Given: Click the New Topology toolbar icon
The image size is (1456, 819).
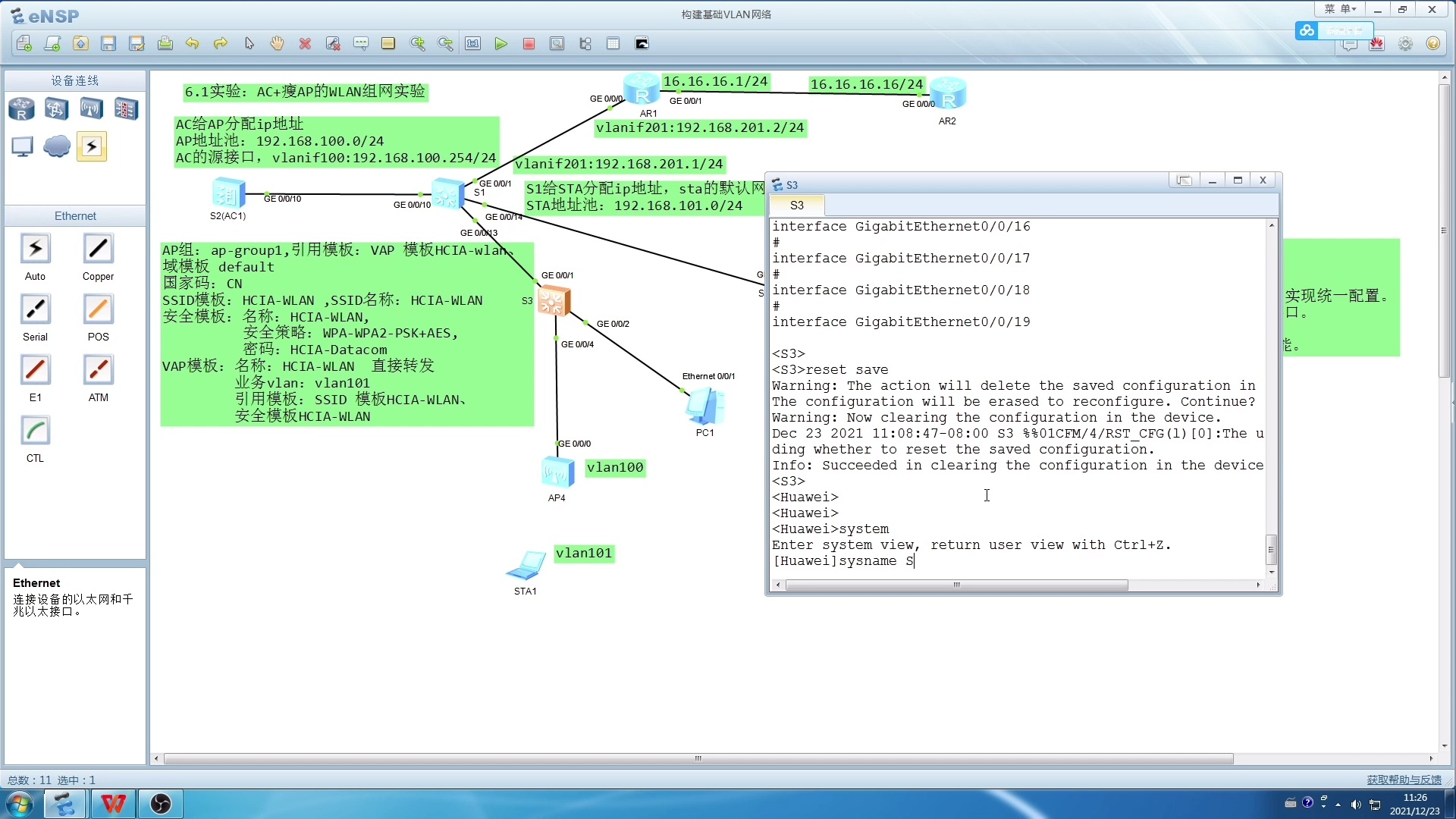Looking at the screenshot, I should pos(24,44).
